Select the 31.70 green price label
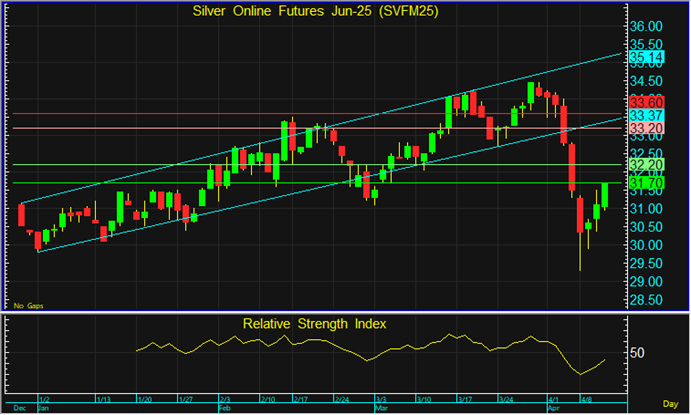This screenshot has width=691, height=415. point(646,183)
